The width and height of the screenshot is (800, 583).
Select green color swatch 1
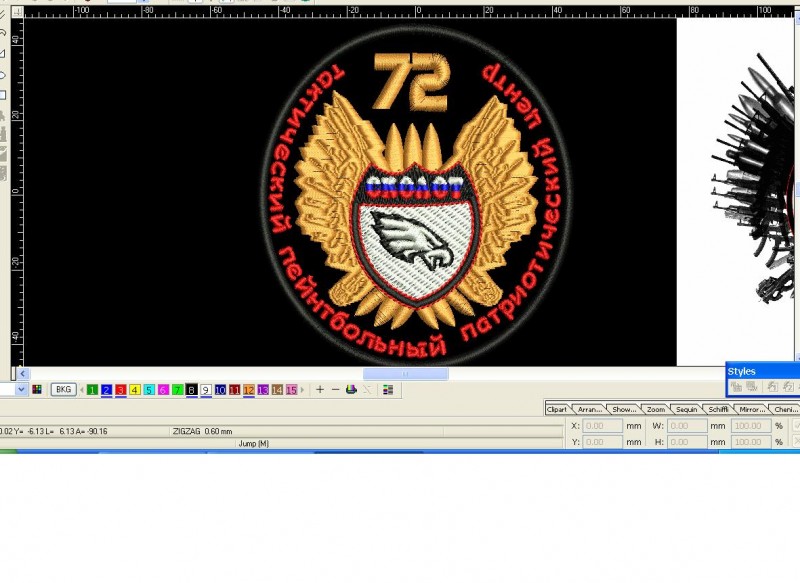pos(92,390)
